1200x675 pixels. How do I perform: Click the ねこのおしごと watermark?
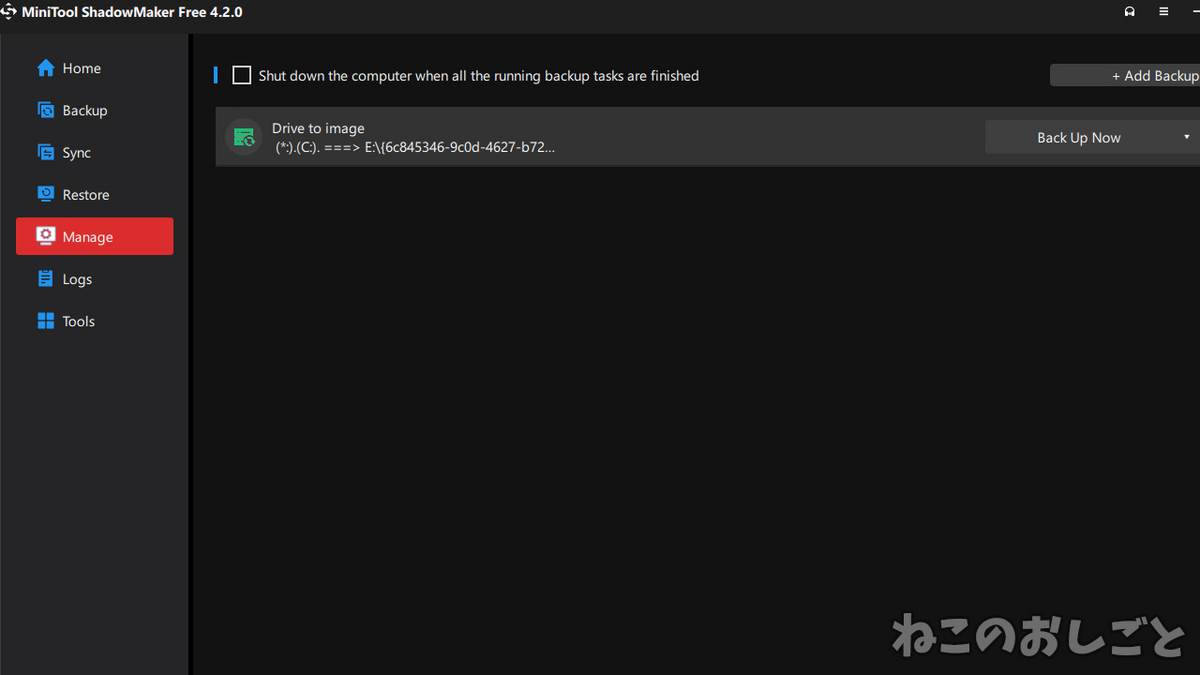[1038, 636]
